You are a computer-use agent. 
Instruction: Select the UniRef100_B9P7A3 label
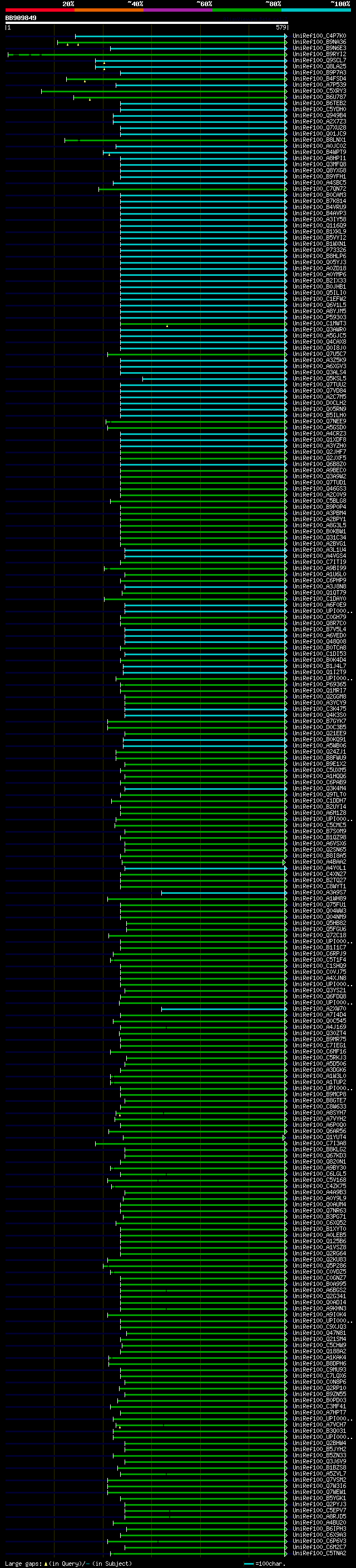coord(319,72)
